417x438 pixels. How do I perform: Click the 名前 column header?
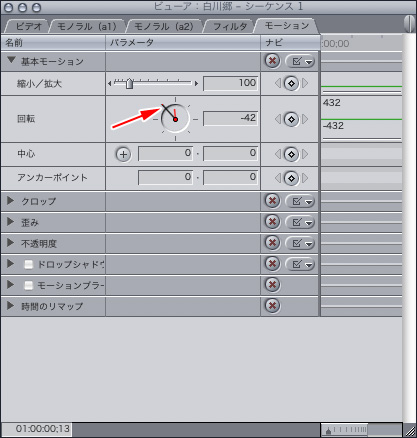pyautogui.click(x=53, y=43)
